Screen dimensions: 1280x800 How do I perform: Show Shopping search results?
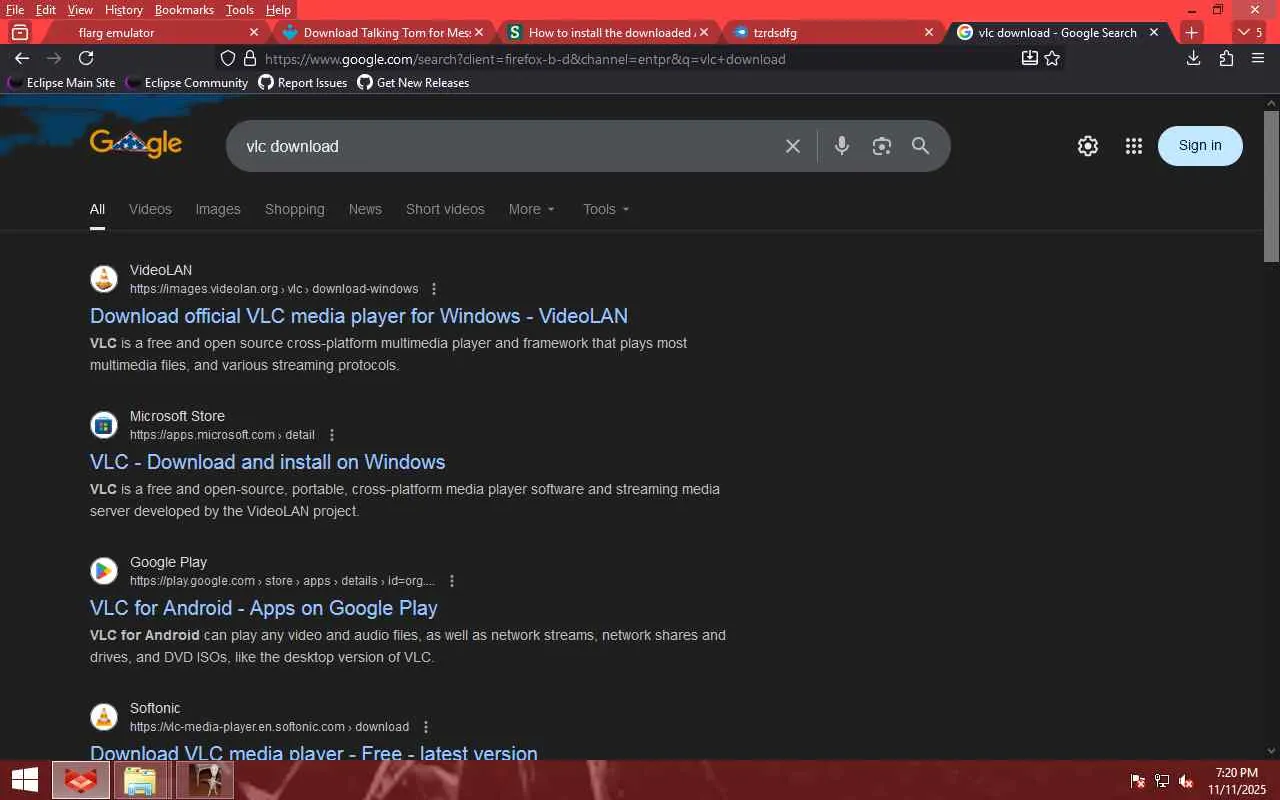[x=295, y=209]
